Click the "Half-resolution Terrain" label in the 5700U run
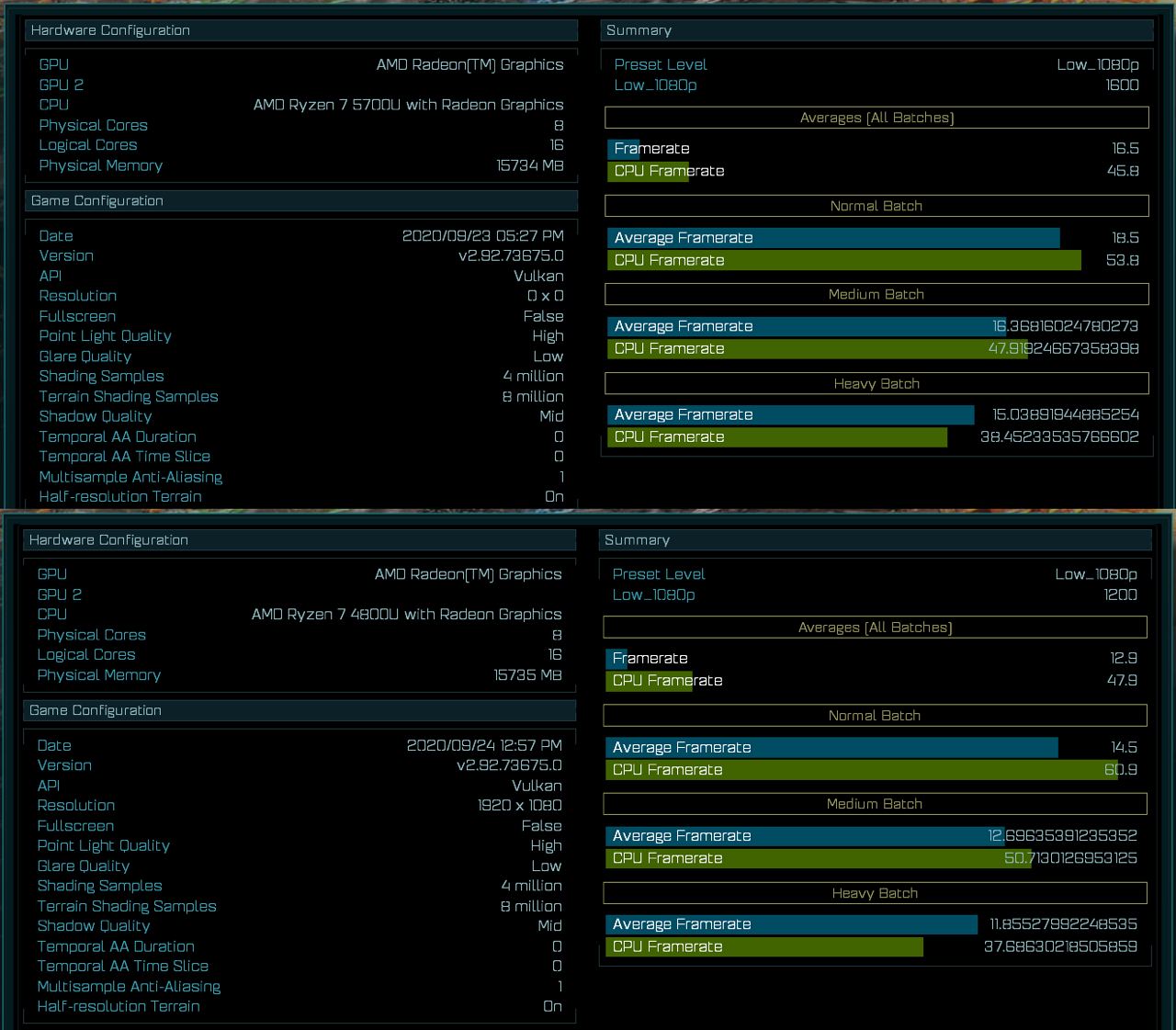Screen dimensions: 1176x1030 point(120,497)
